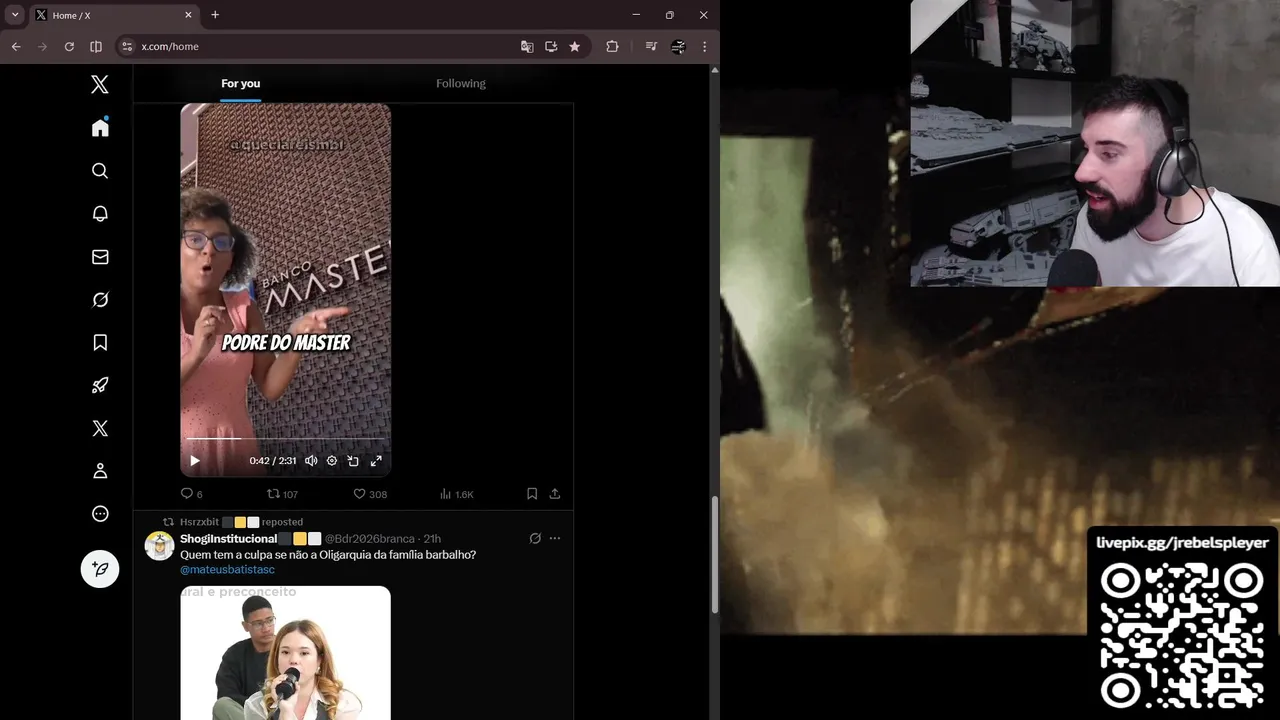Image resolution: width=1280 pixels, height=720 pixels.
Task: Open Notifications bell icon
Action: tap(100, 214)
